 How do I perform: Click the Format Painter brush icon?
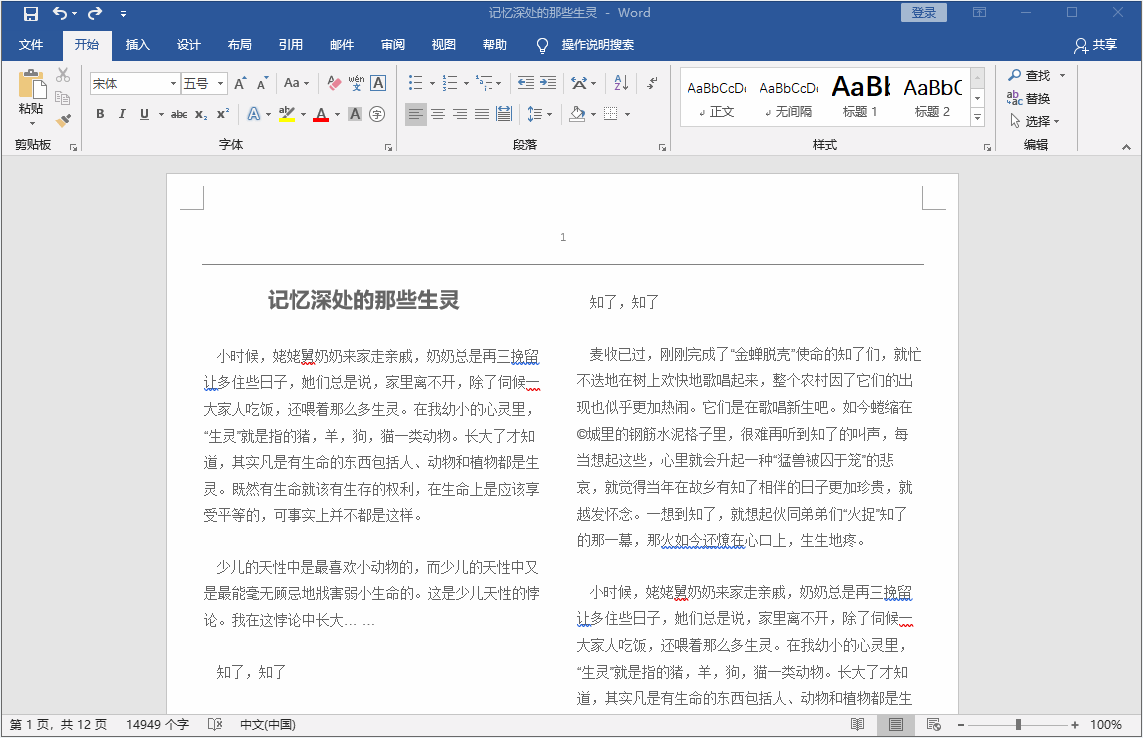coord(63,120)
